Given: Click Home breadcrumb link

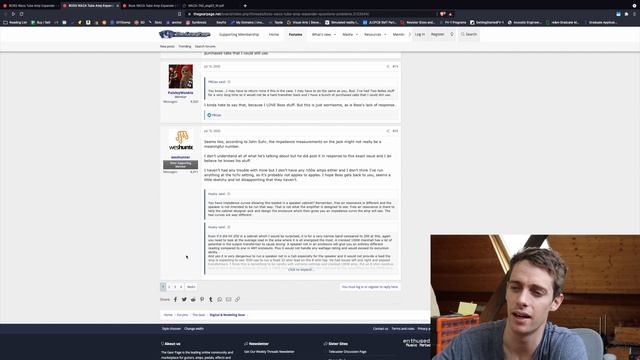Looking at the screenshot, I should click(x=168, y=315).
